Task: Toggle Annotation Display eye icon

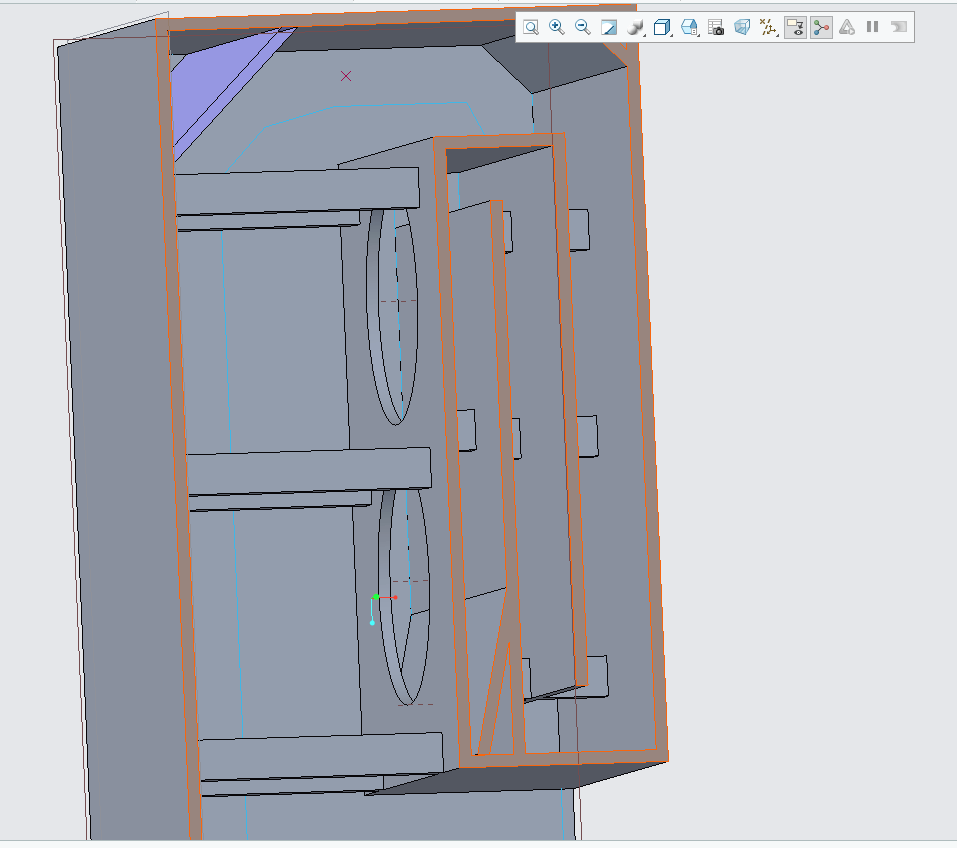Action: point(795,27)
